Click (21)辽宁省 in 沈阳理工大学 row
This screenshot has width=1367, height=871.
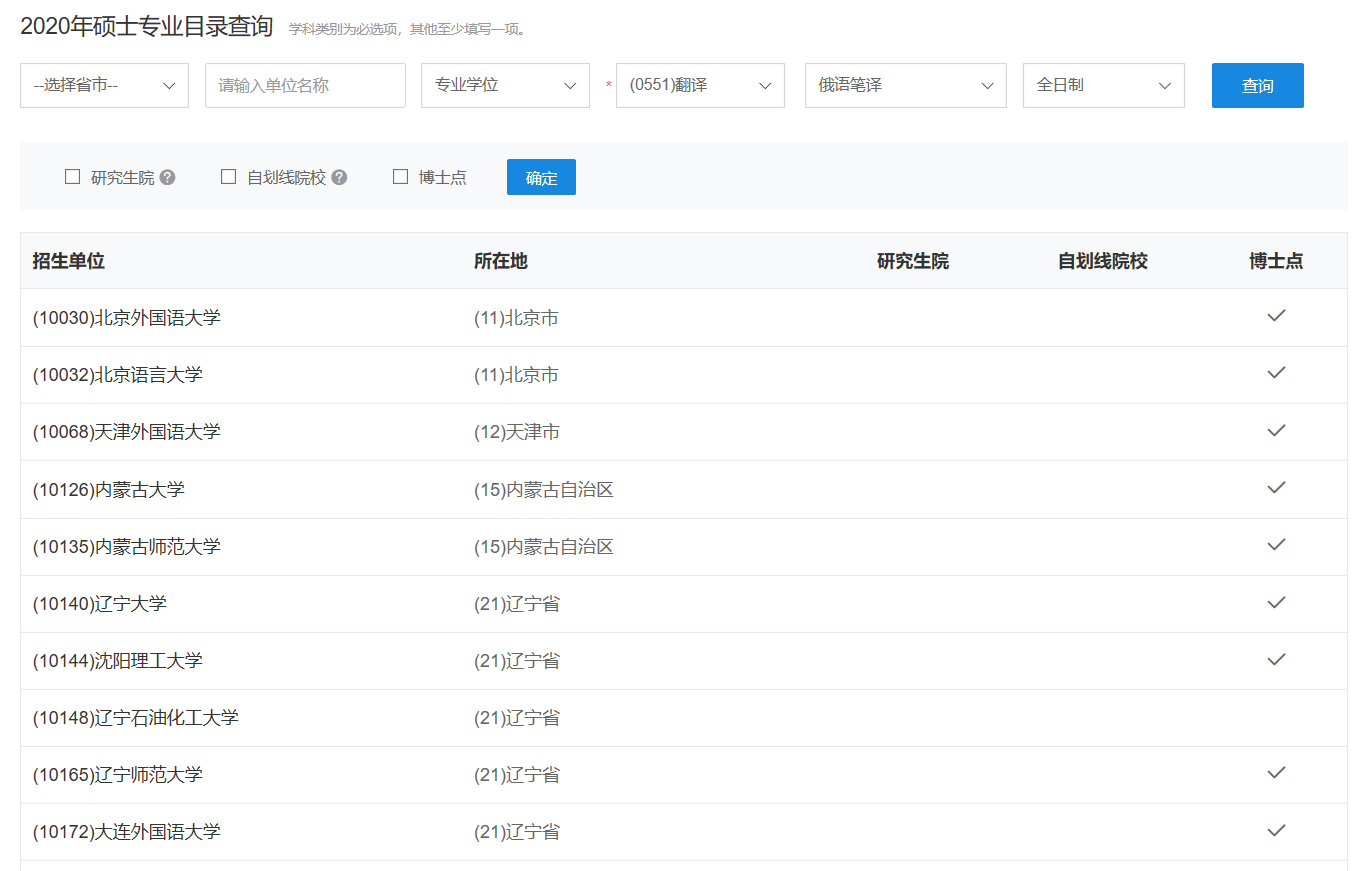coord(516,661)
